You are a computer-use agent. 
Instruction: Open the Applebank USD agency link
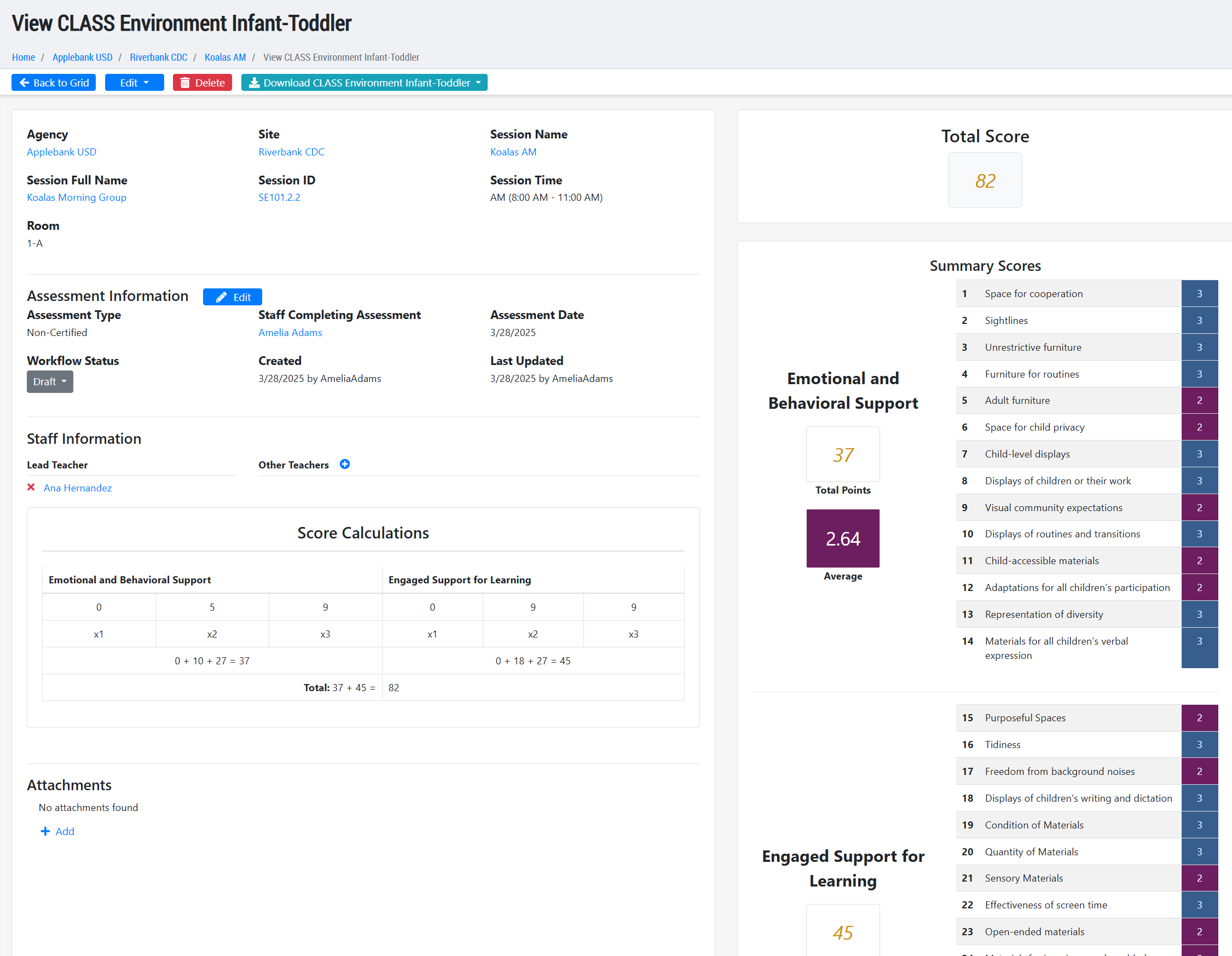click(x=61, y=152)
